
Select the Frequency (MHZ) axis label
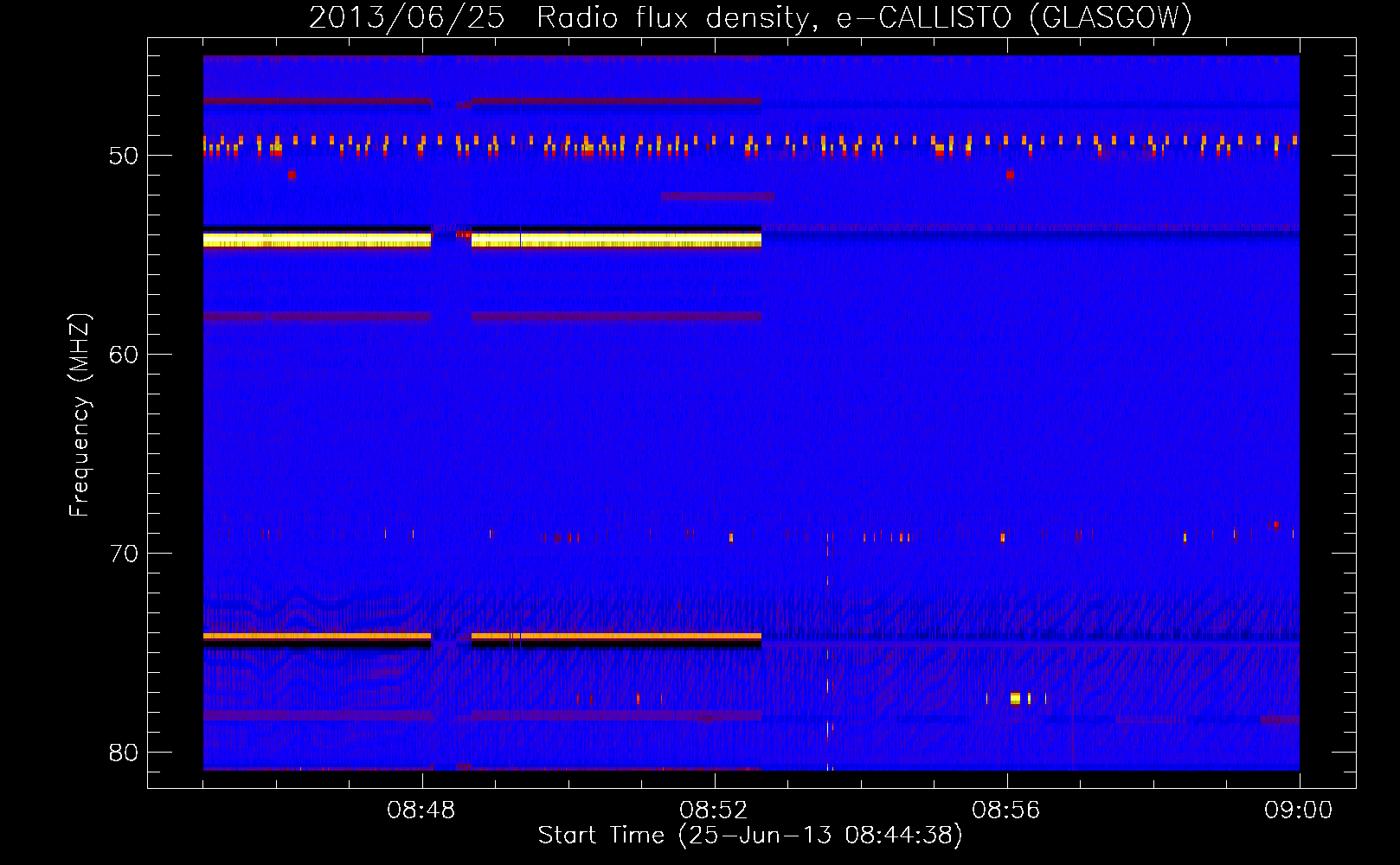pyautogui.click(x=80, y=415)
